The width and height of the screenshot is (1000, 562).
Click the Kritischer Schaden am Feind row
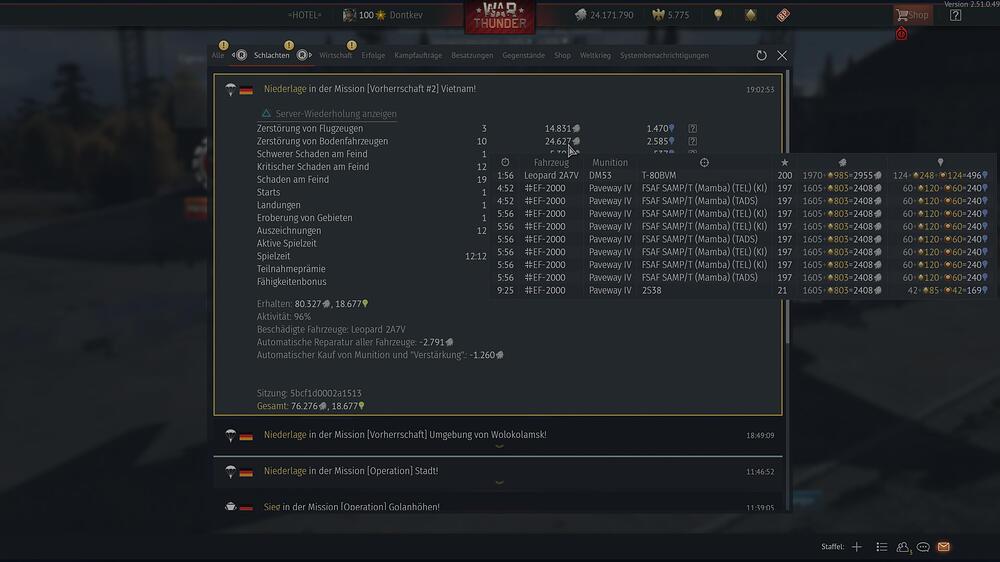(x=372, y=167)
